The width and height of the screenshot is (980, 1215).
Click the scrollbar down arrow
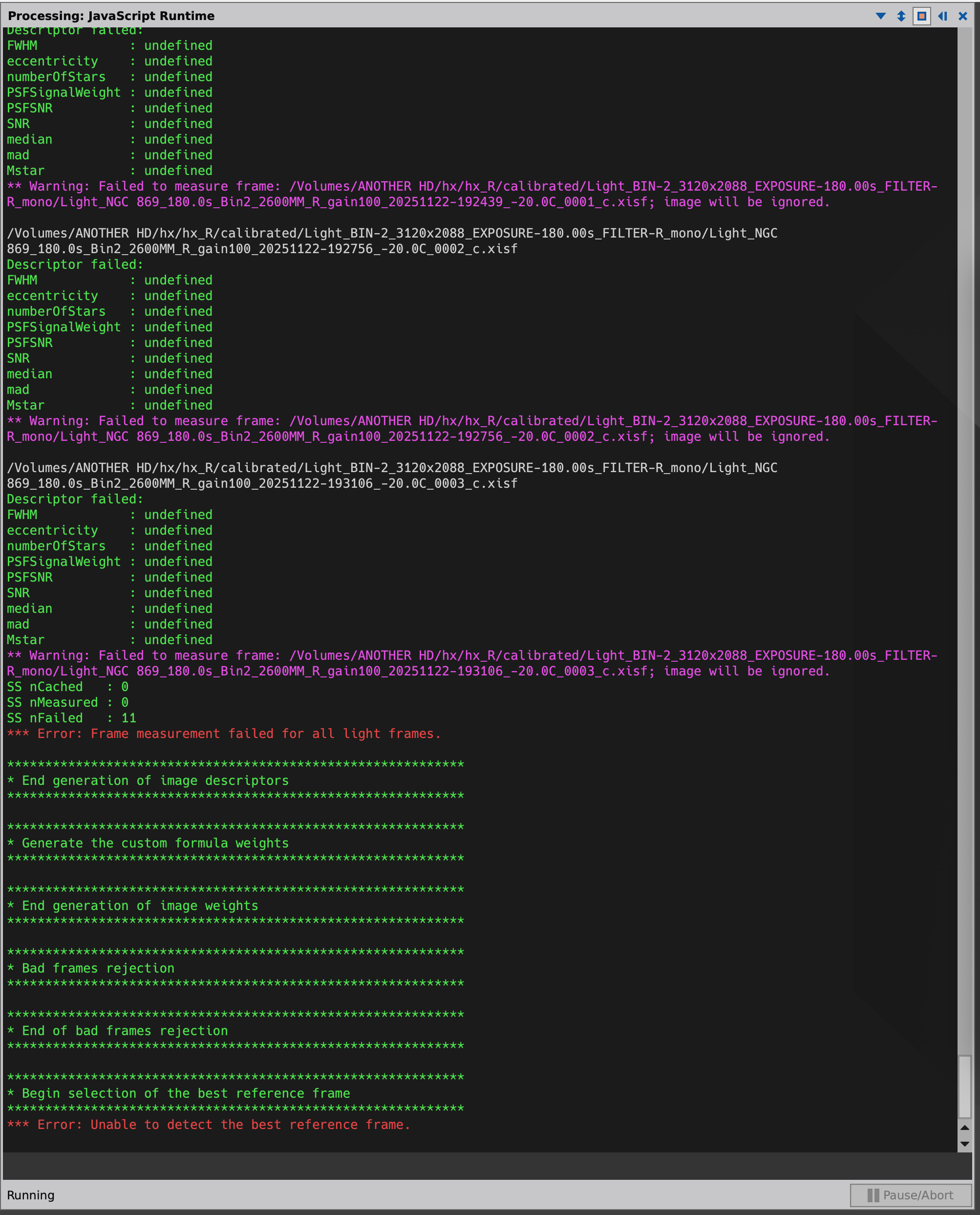pos(964,1144)
